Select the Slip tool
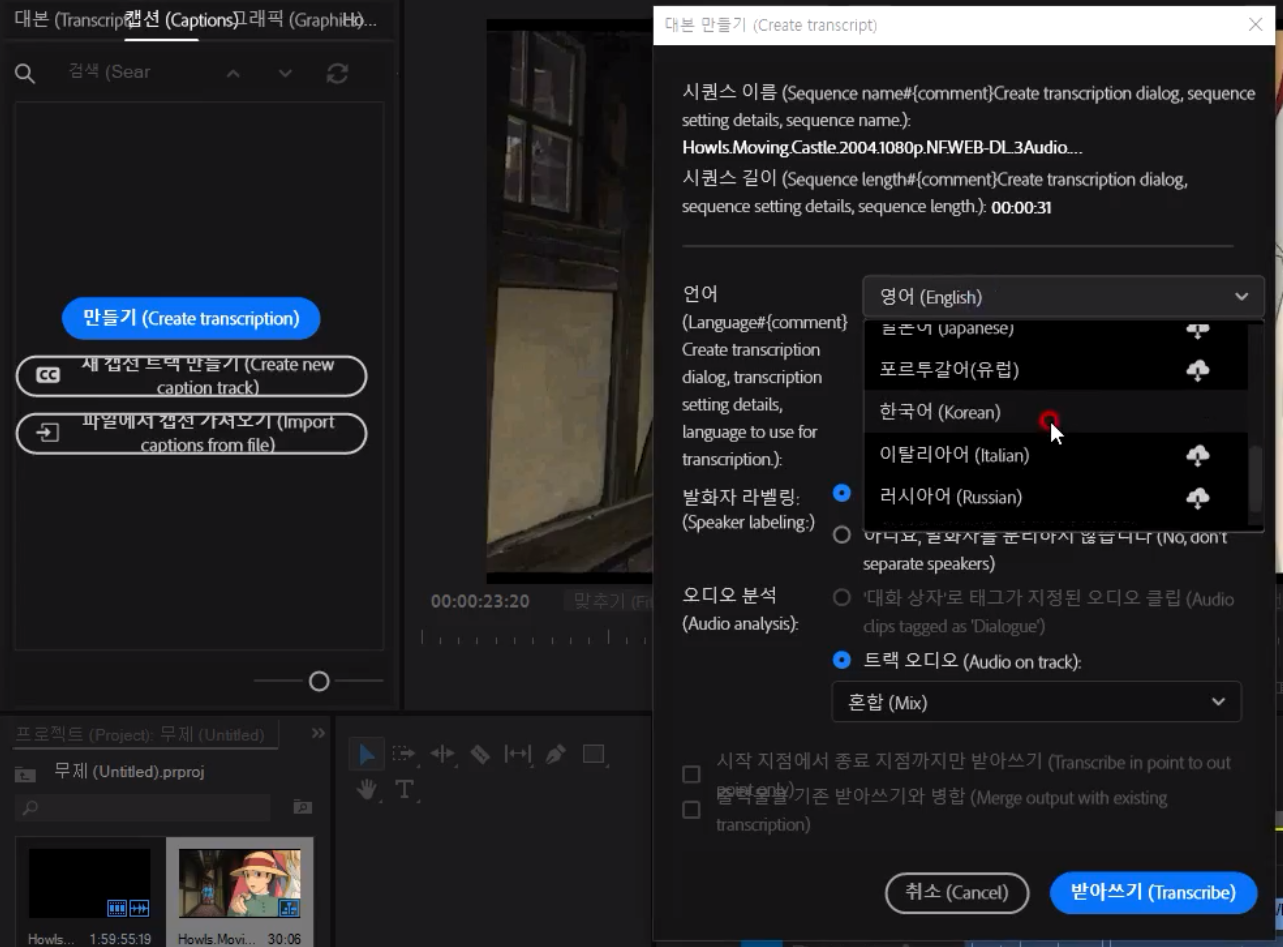This screenshot has height=947, width=1283. pos(517,754)
